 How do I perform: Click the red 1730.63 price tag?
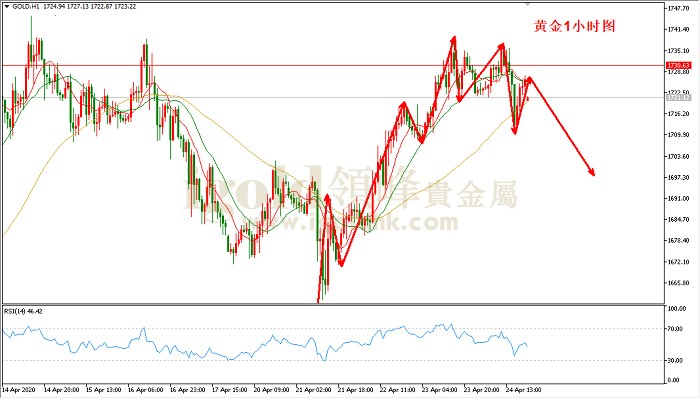pyautogui.click(x=678, y=66)
